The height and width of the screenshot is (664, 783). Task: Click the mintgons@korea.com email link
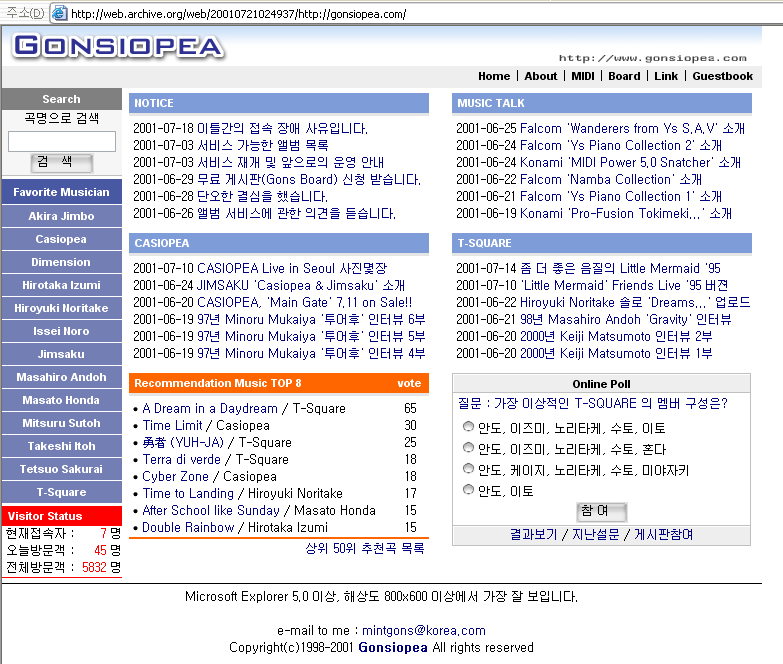coord(423,631)
